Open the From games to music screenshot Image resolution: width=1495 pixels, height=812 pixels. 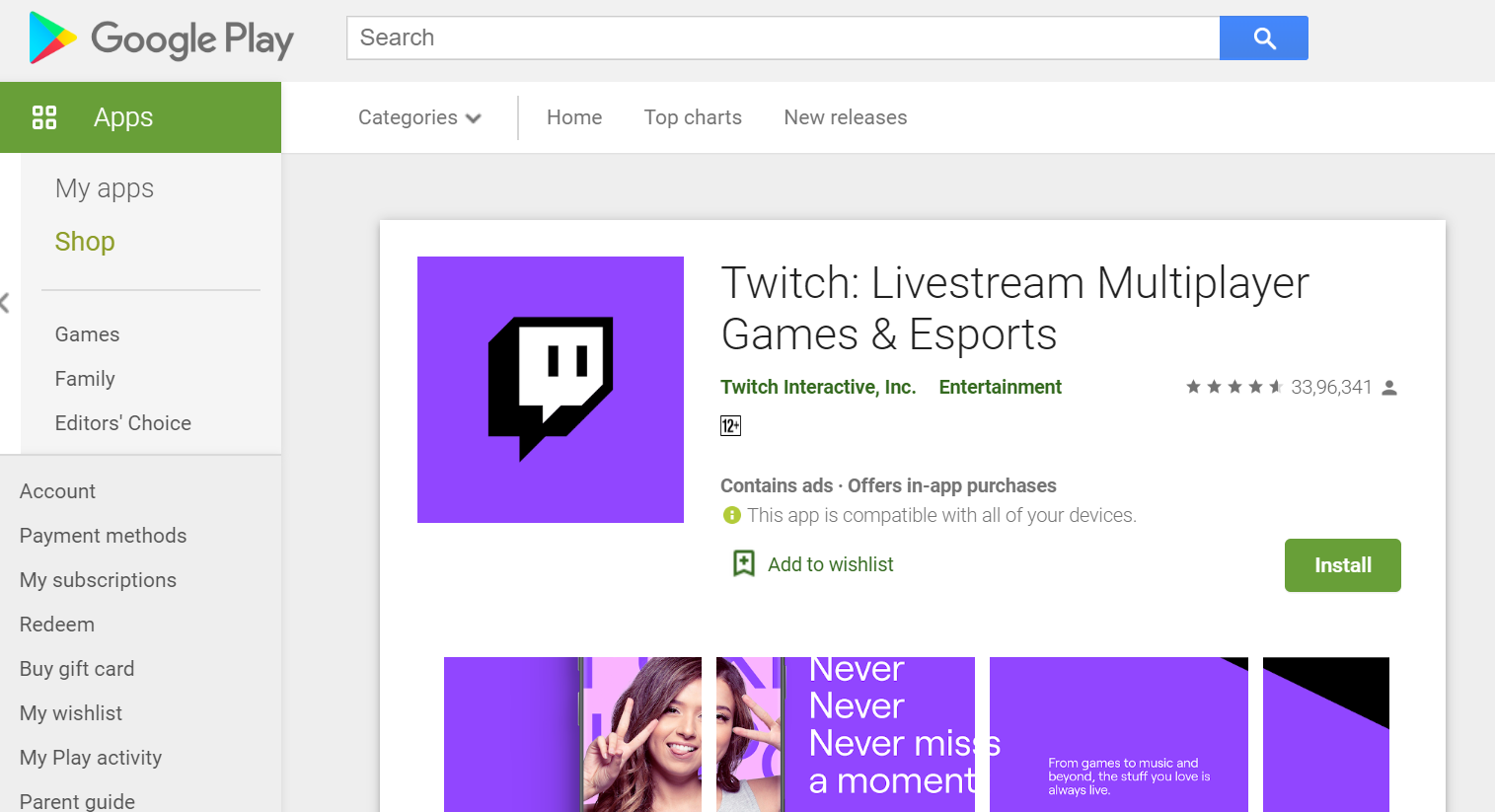(1119, 734)
